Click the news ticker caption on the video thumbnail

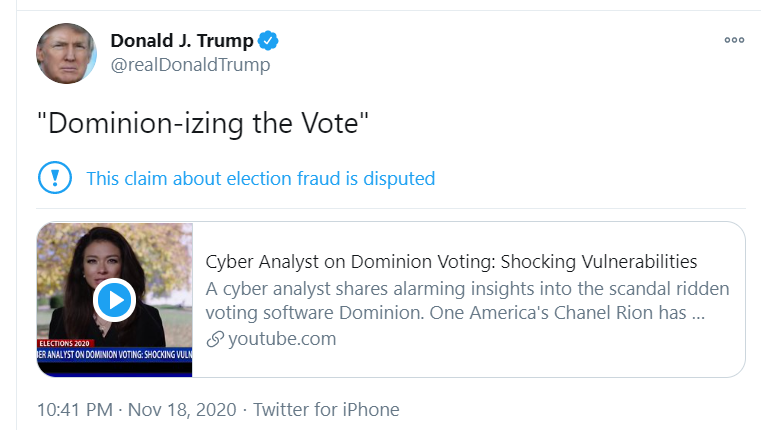tap(115, 354)
